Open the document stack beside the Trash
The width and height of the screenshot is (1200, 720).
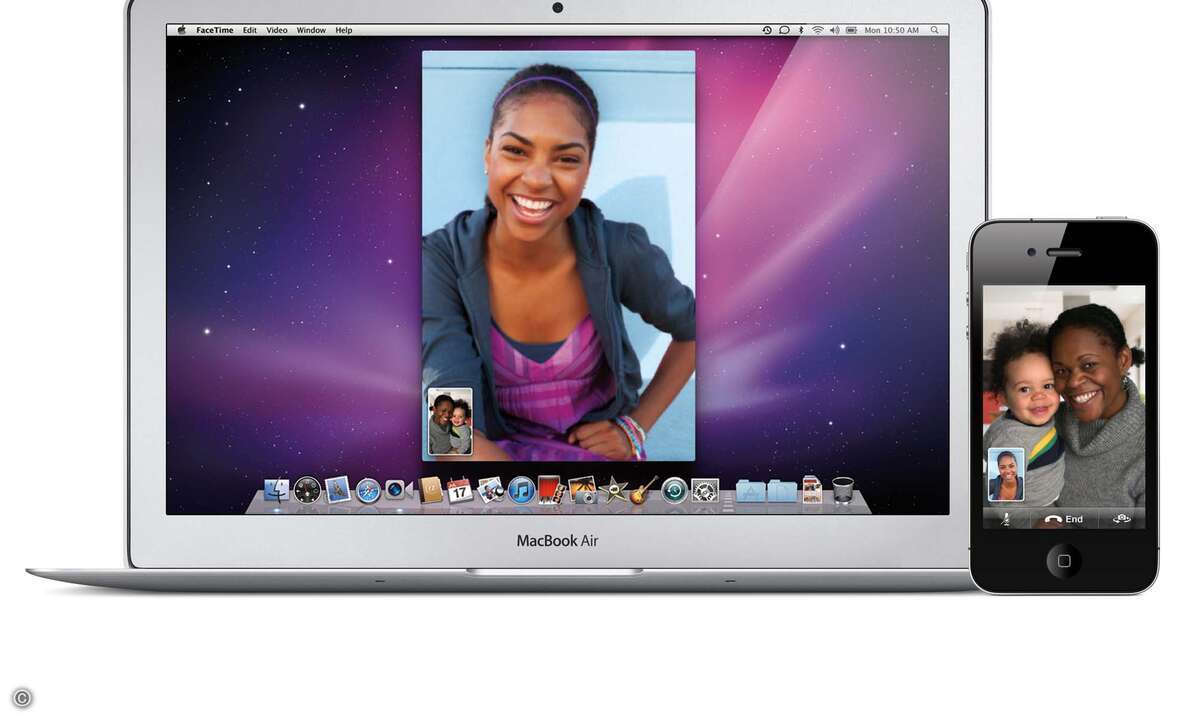pyautogui.click(x=812, y=489)
